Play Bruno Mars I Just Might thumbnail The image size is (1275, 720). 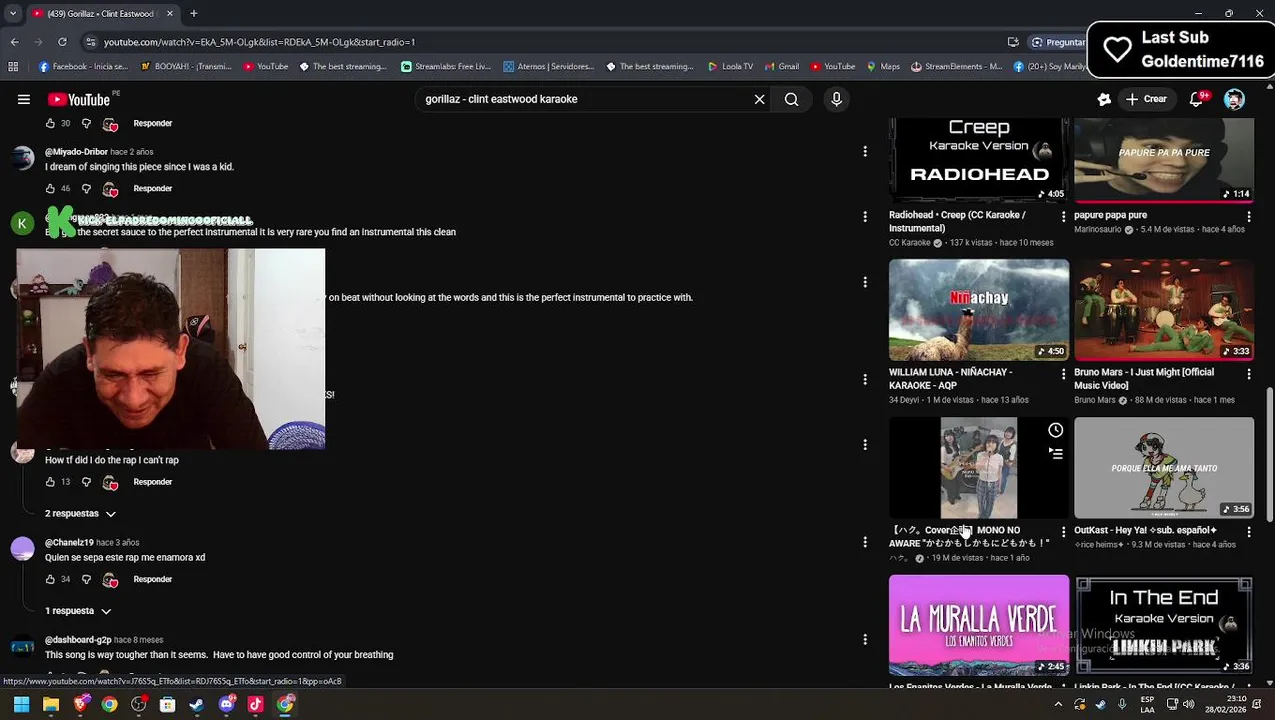coord(1164,310)
